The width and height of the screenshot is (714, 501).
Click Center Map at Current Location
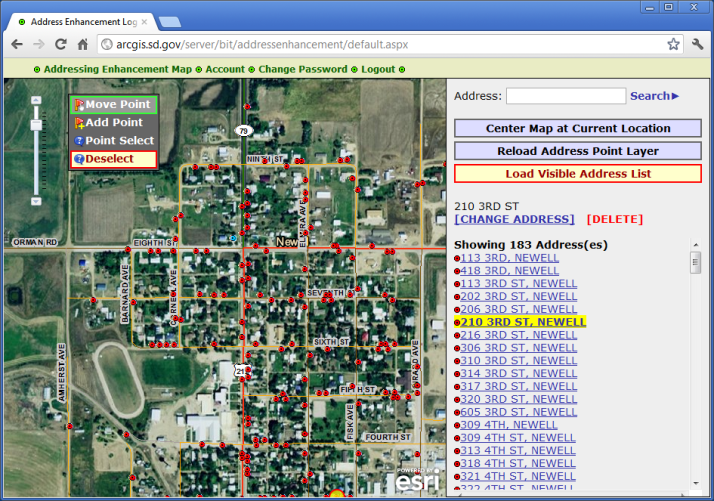pos(578,128)
